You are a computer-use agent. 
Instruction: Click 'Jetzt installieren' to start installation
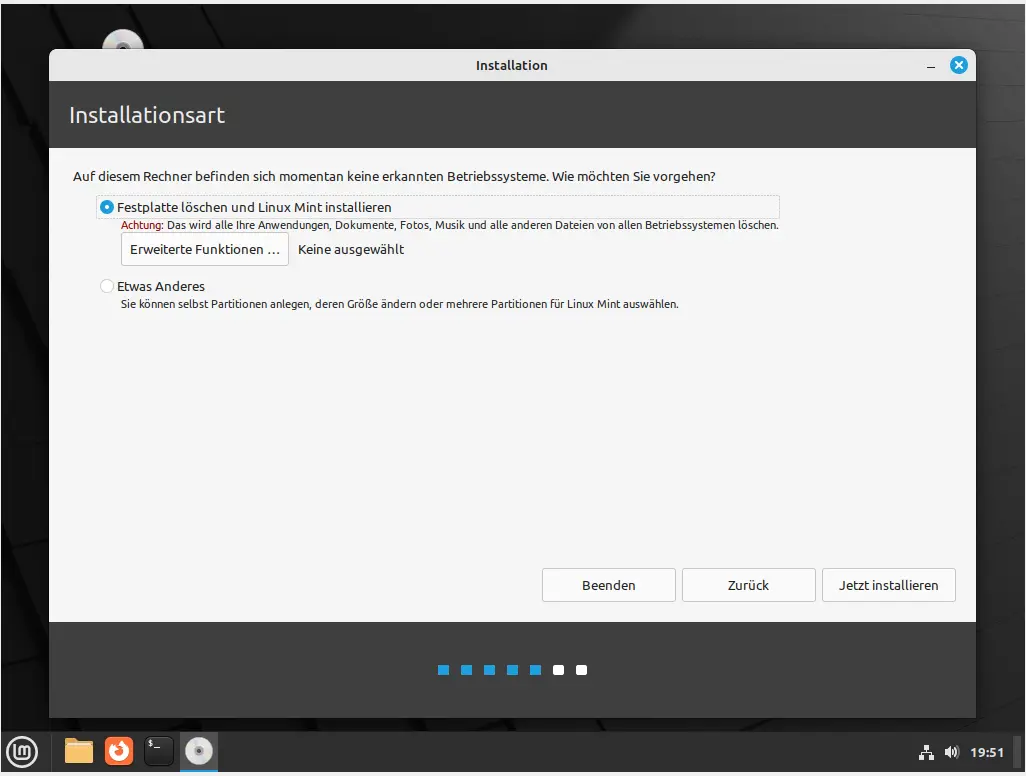point(888,585)
